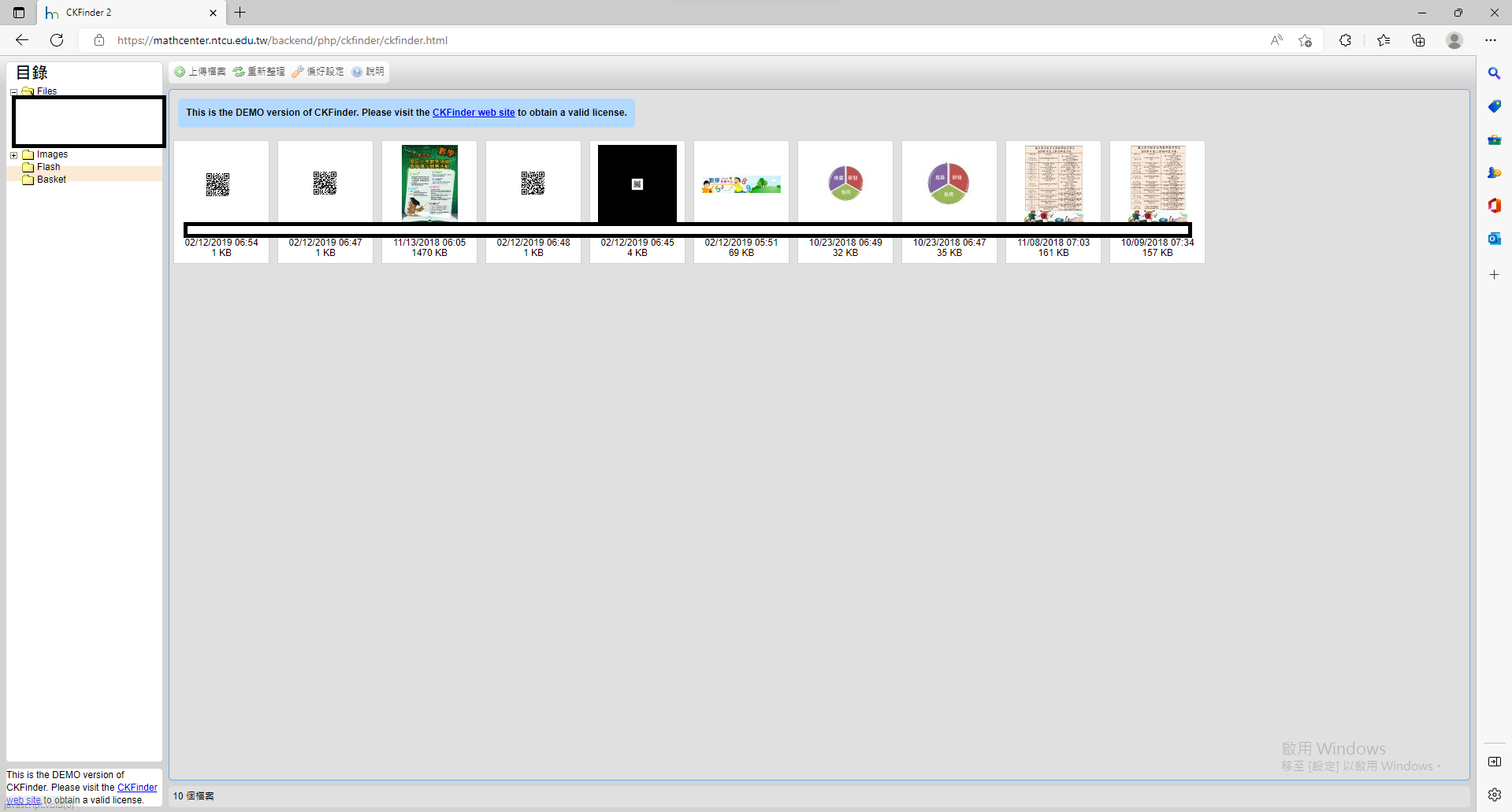Activate the Read aloud icon in the address bar
The height and width of the screenshot is (812, 1512).
pyautogui.click(x=1276, y=40)
